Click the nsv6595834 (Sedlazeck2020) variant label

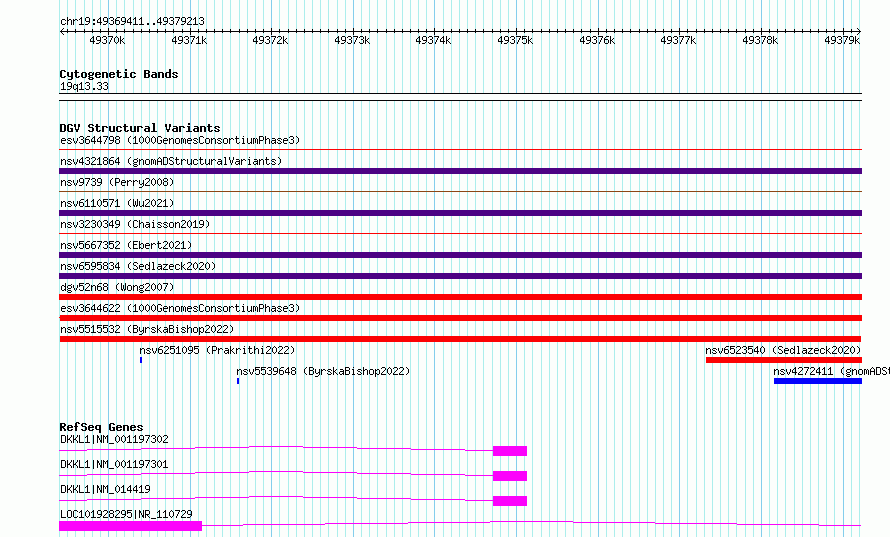click(138, 266)
